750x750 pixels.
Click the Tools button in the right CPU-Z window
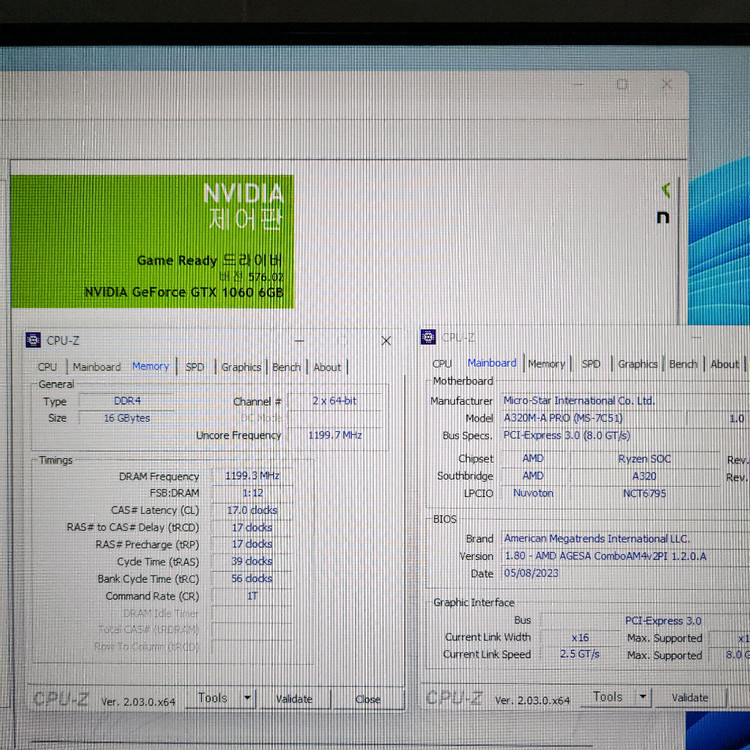607,697
